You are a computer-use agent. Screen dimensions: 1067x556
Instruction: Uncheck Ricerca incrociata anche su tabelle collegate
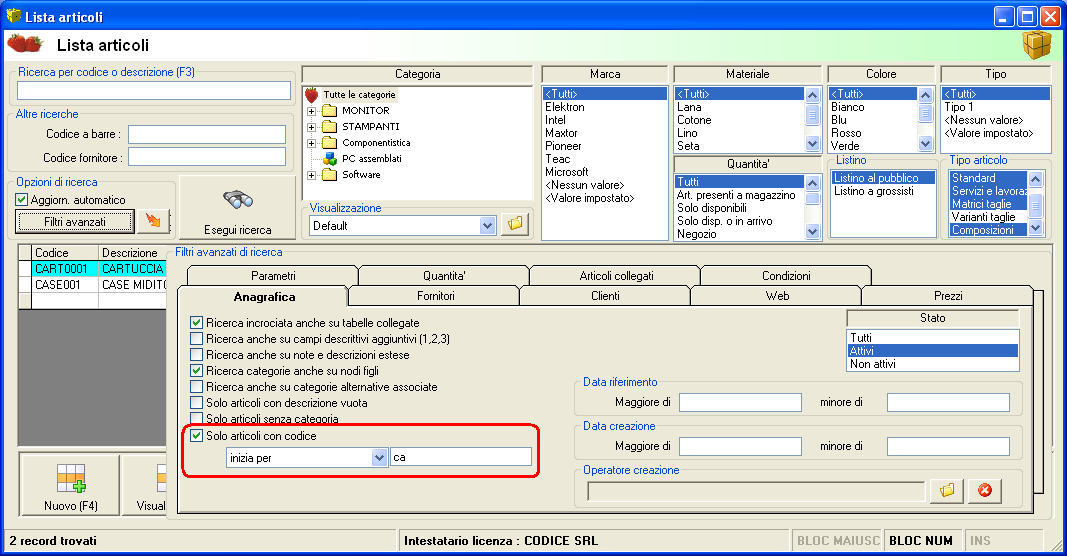(x=197, y=323)
